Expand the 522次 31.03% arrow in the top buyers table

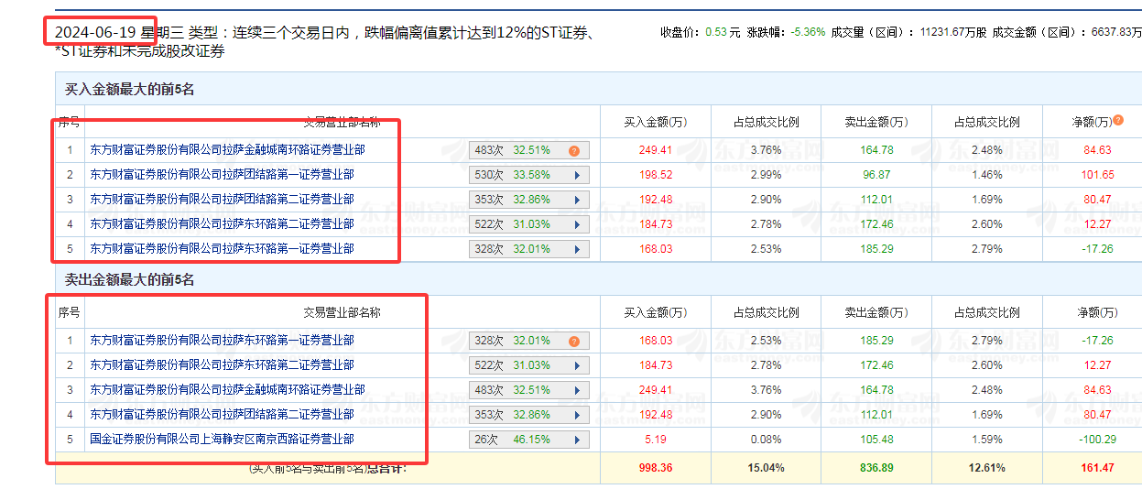[577, 224]
